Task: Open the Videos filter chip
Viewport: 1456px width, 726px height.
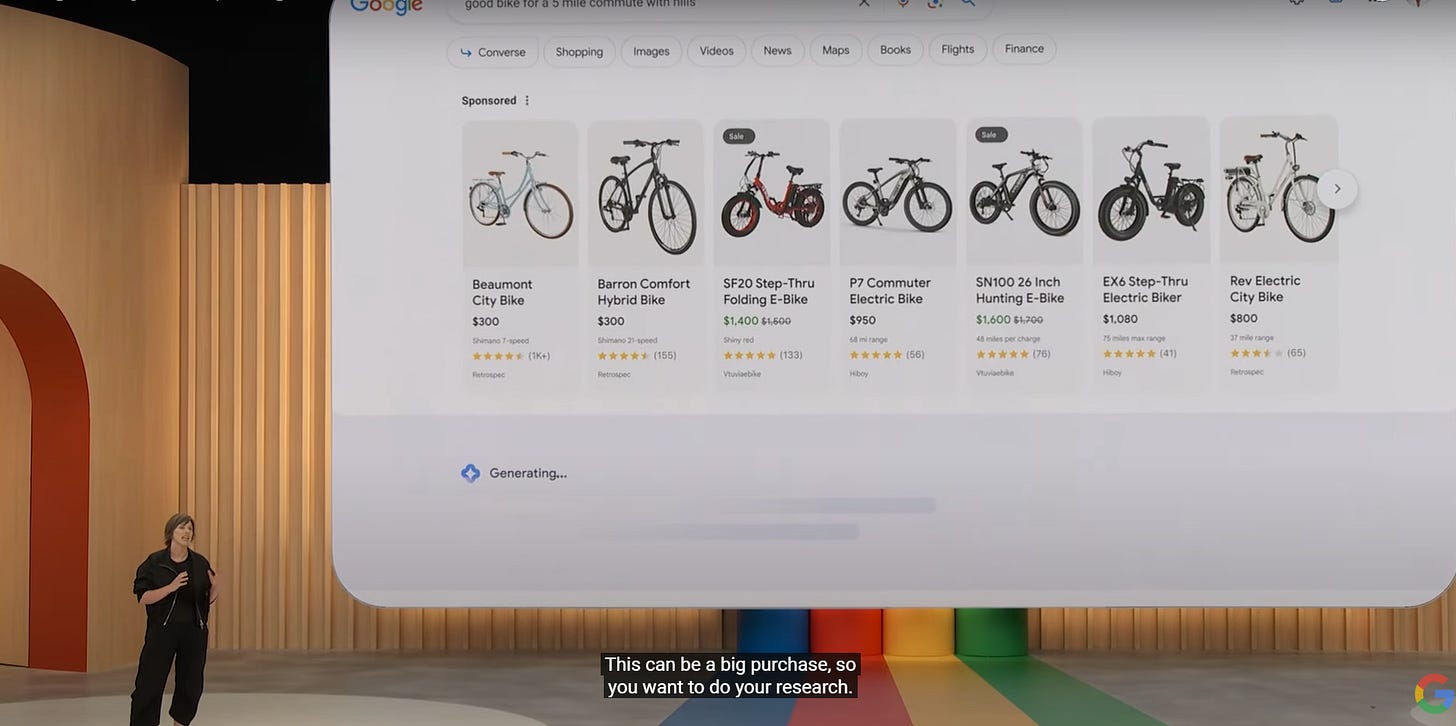Action: tap(716, 51)
